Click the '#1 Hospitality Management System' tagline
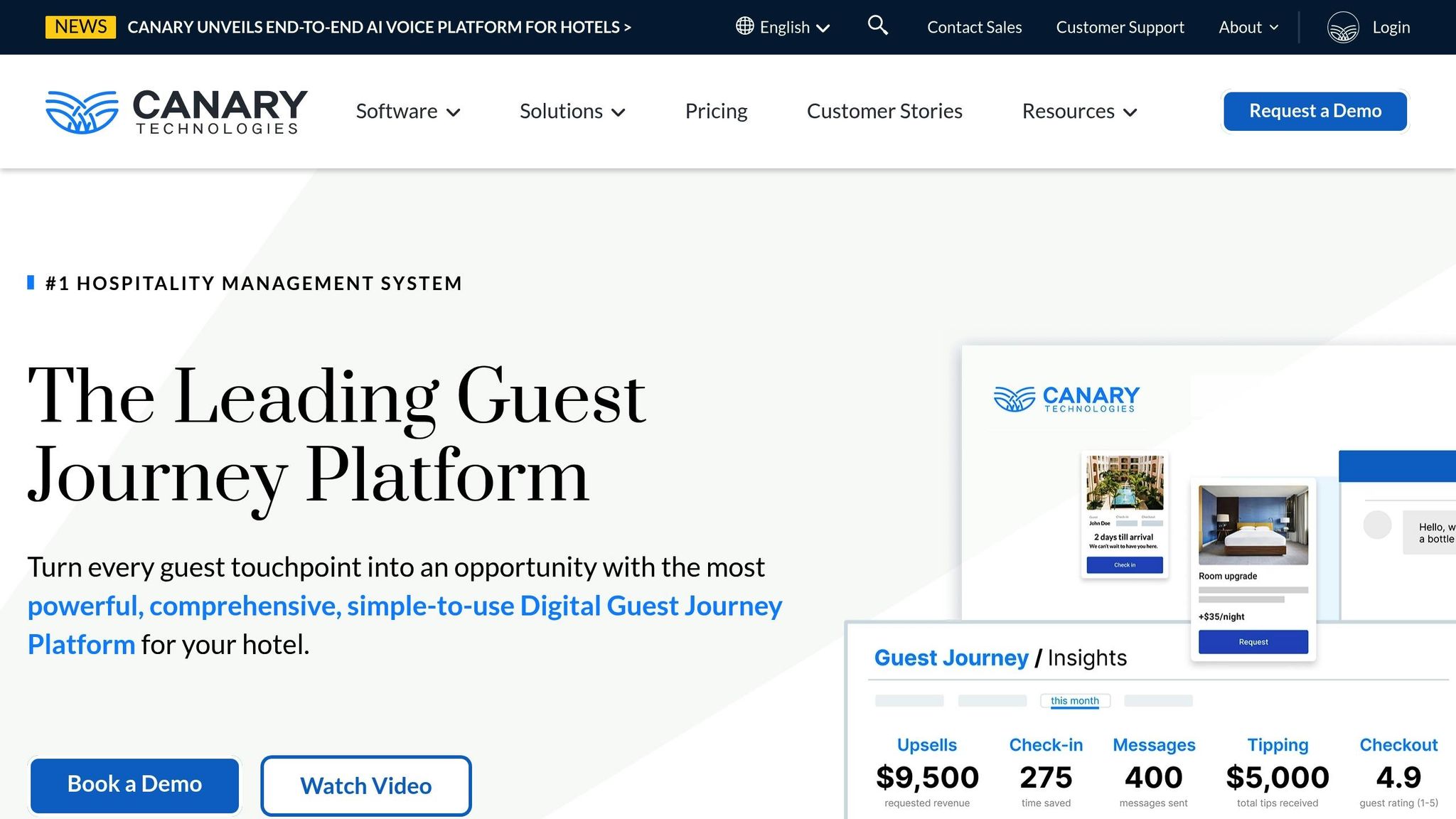The height and width of the screenshot is (819, 1456). coord(254,283)
